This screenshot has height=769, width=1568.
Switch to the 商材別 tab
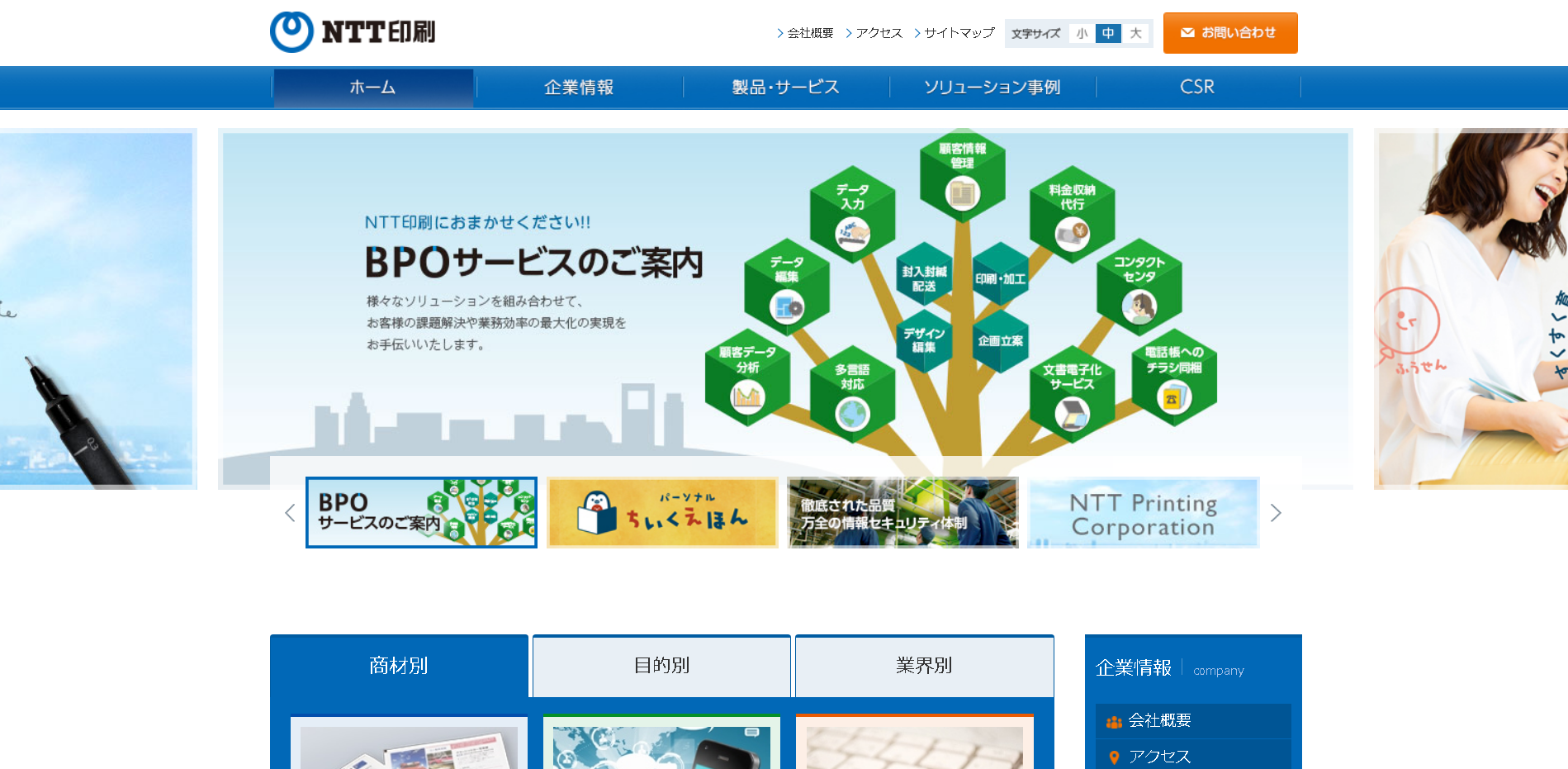[x=399, y=666]
